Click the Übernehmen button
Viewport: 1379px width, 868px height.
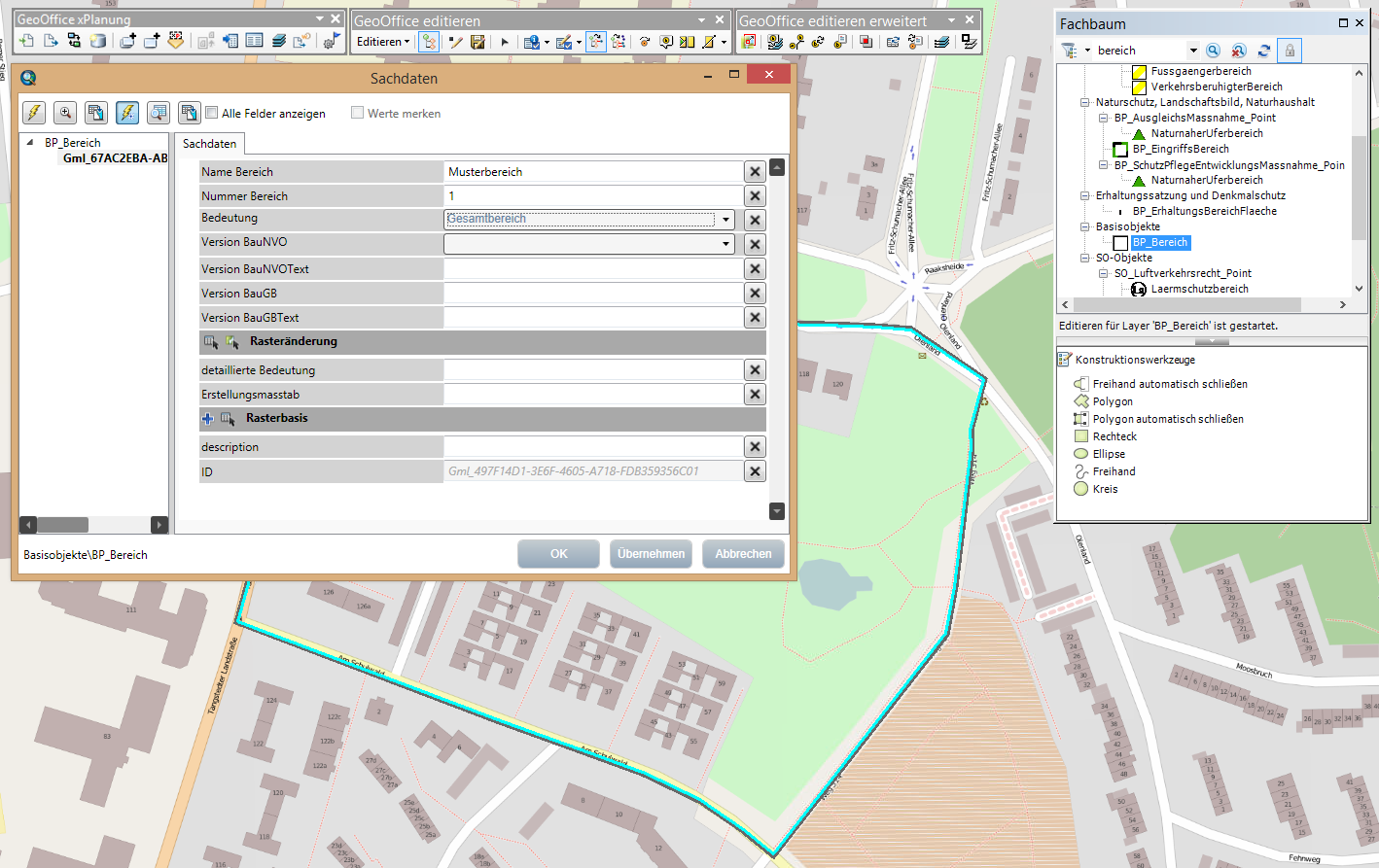[x=651, y=553]
